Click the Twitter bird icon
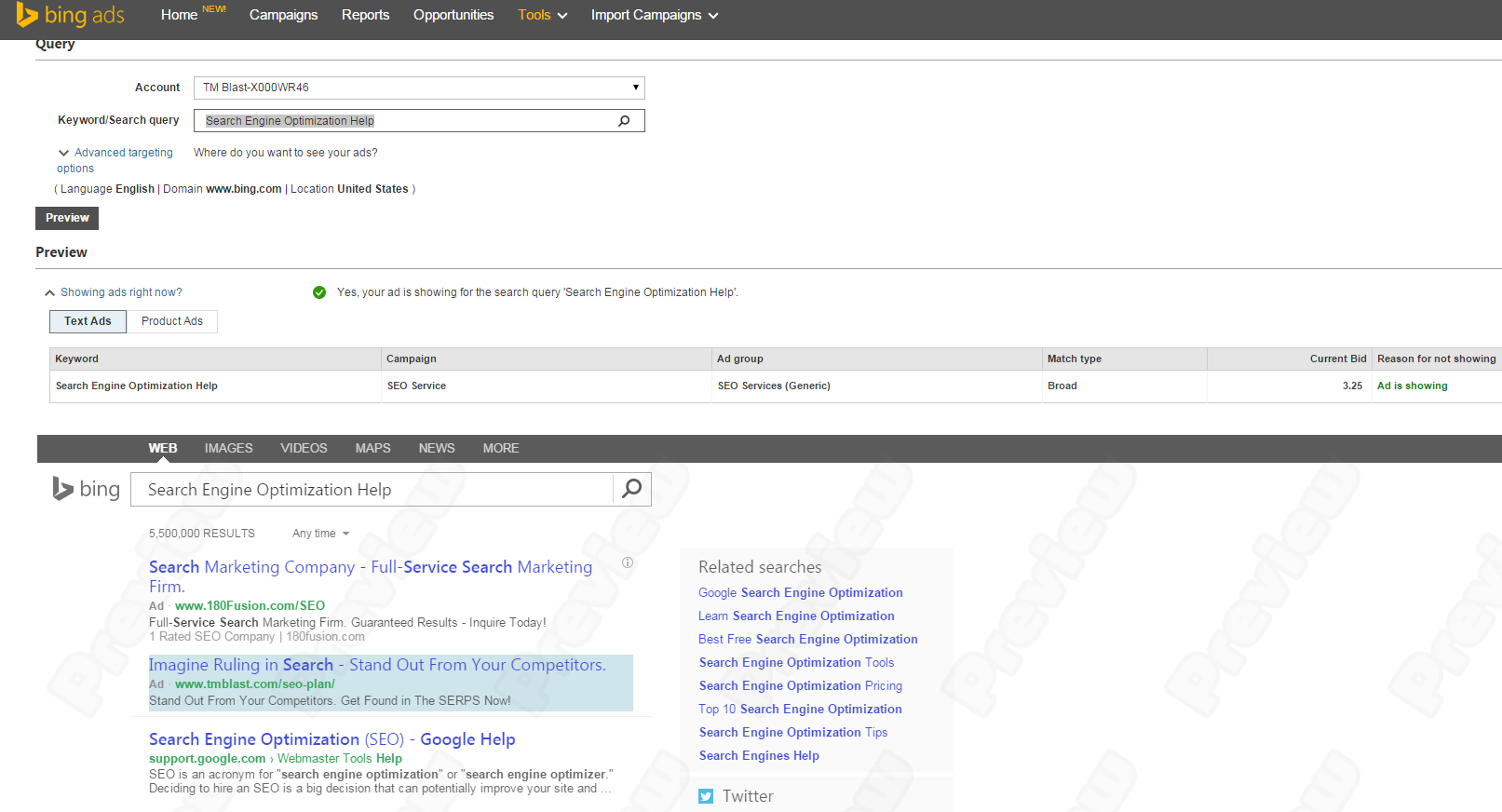Viewport: 1502px width, 812px height. 706,796
